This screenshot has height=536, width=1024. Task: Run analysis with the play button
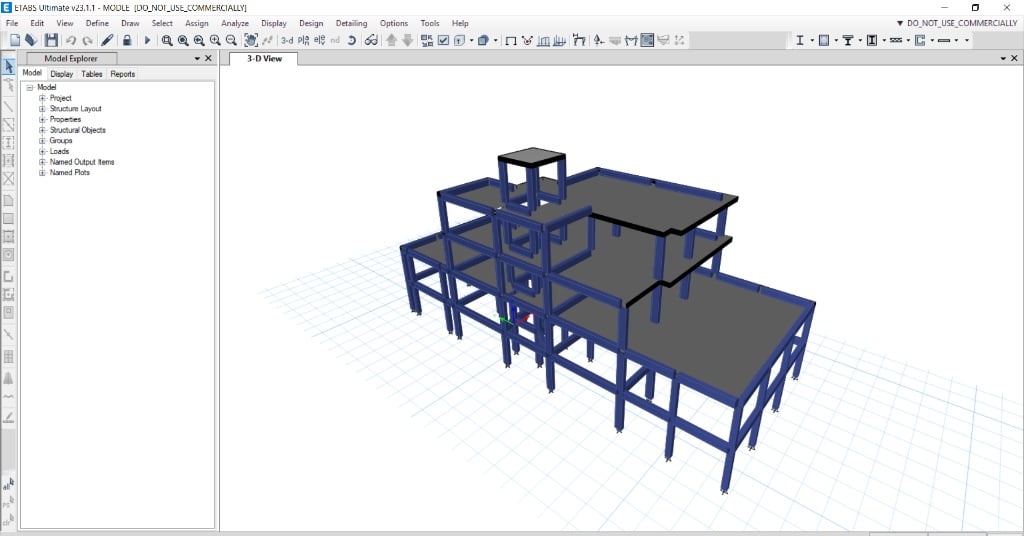[x=147, y=40]
